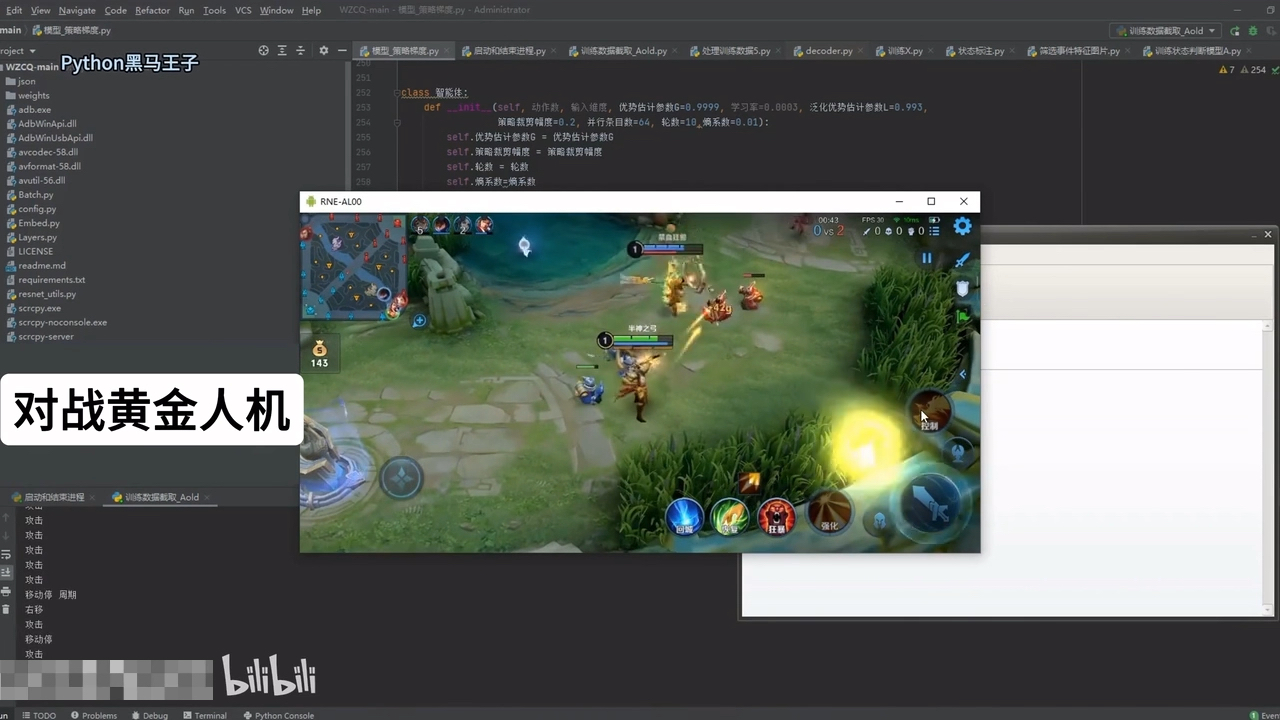Tap the small equipment purchase icon
Screen dimensions: 1280x720
point(749,482)
